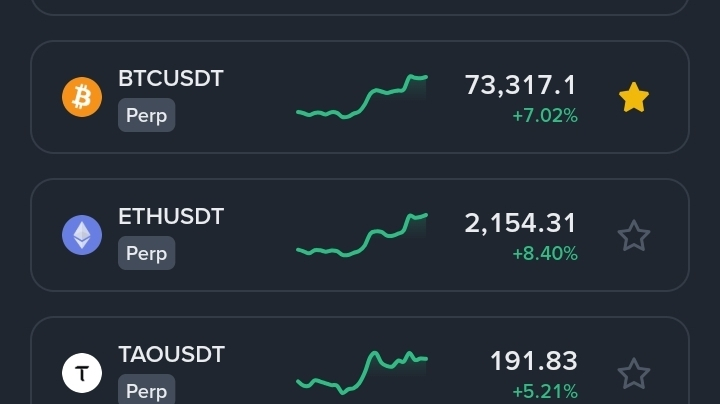View the ETHUSDT sparkline chart

(361, 236)
